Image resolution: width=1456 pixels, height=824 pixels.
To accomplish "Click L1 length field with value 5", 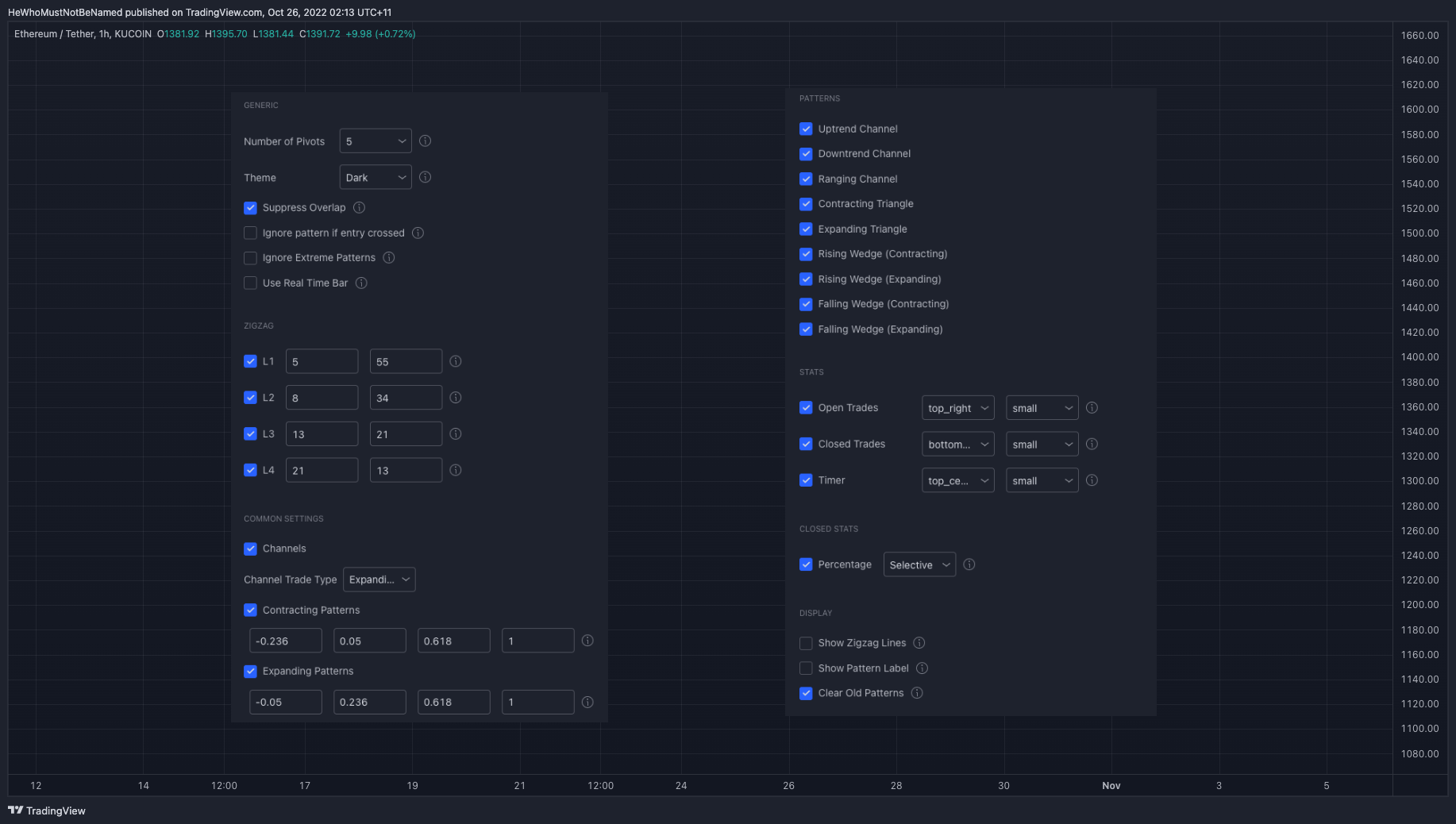I will tap(322, 361).
